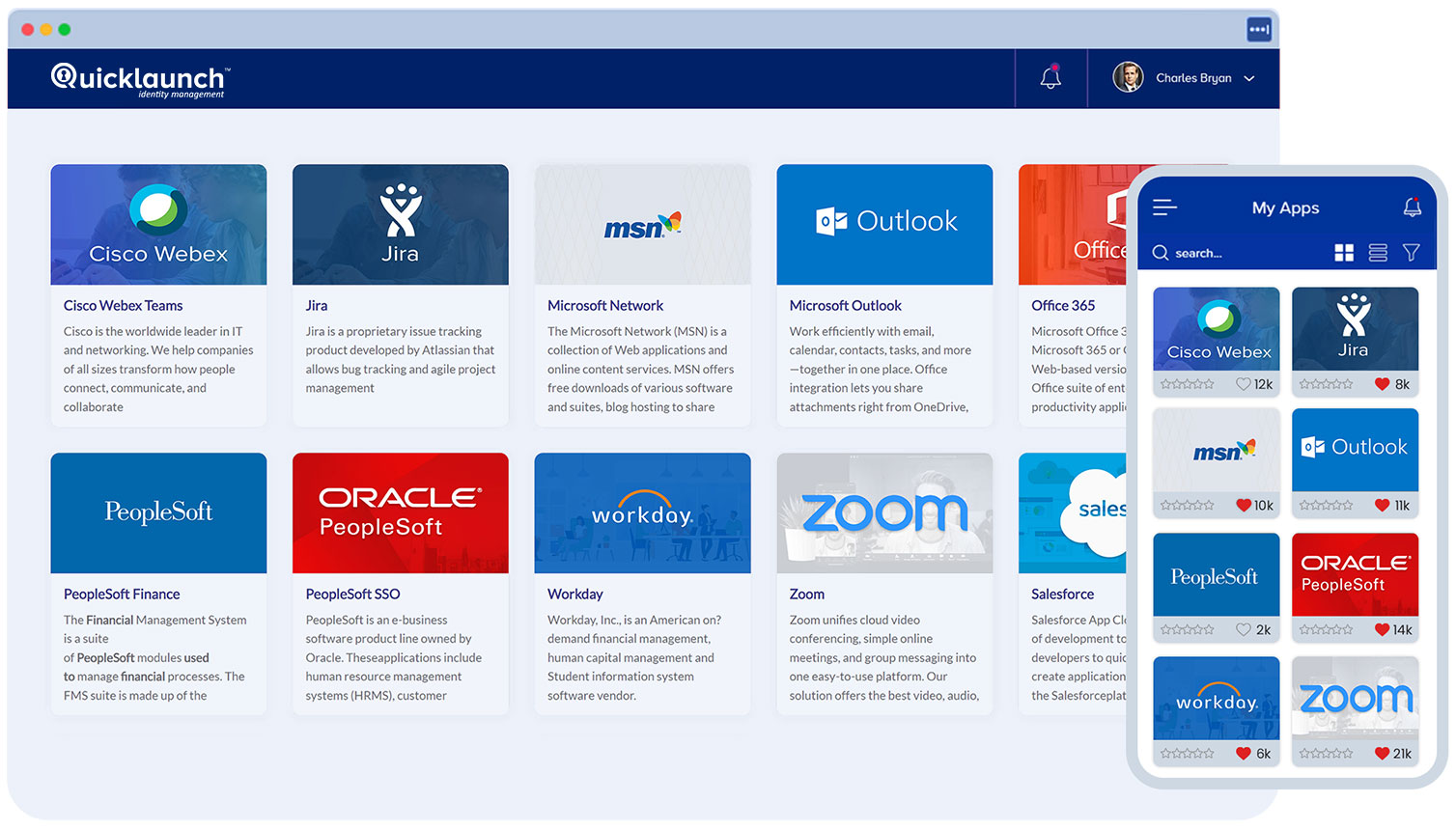Image resolution: width=1456 pixels, height=830 pixels.
Task: Click the red close button in window title bar
Action: [x=27, y=30]
